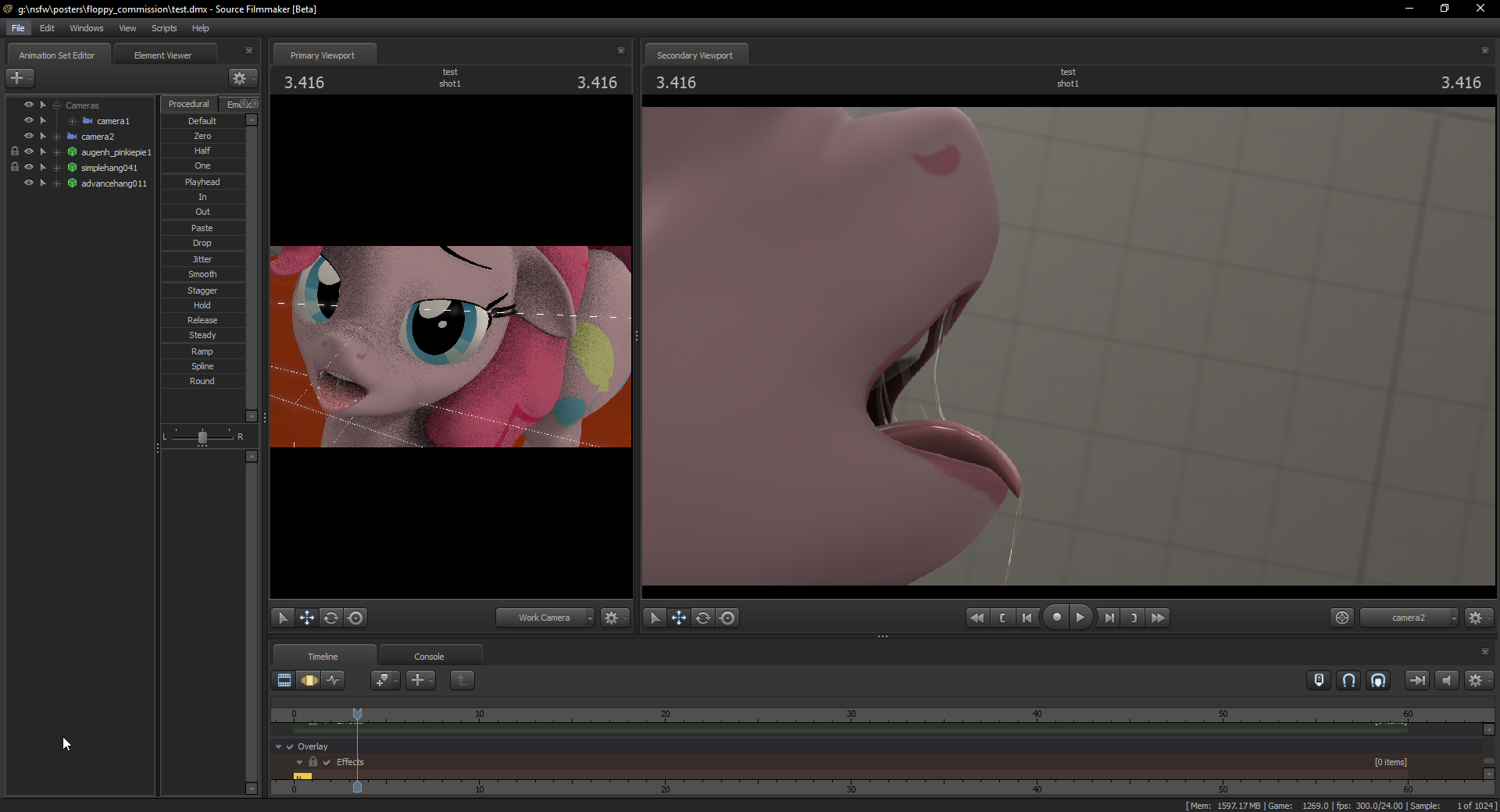Switch to the Graph Editor waveform icon
Image resolution: width=1500 pixels, height=812 pixels.
point(334,680)
